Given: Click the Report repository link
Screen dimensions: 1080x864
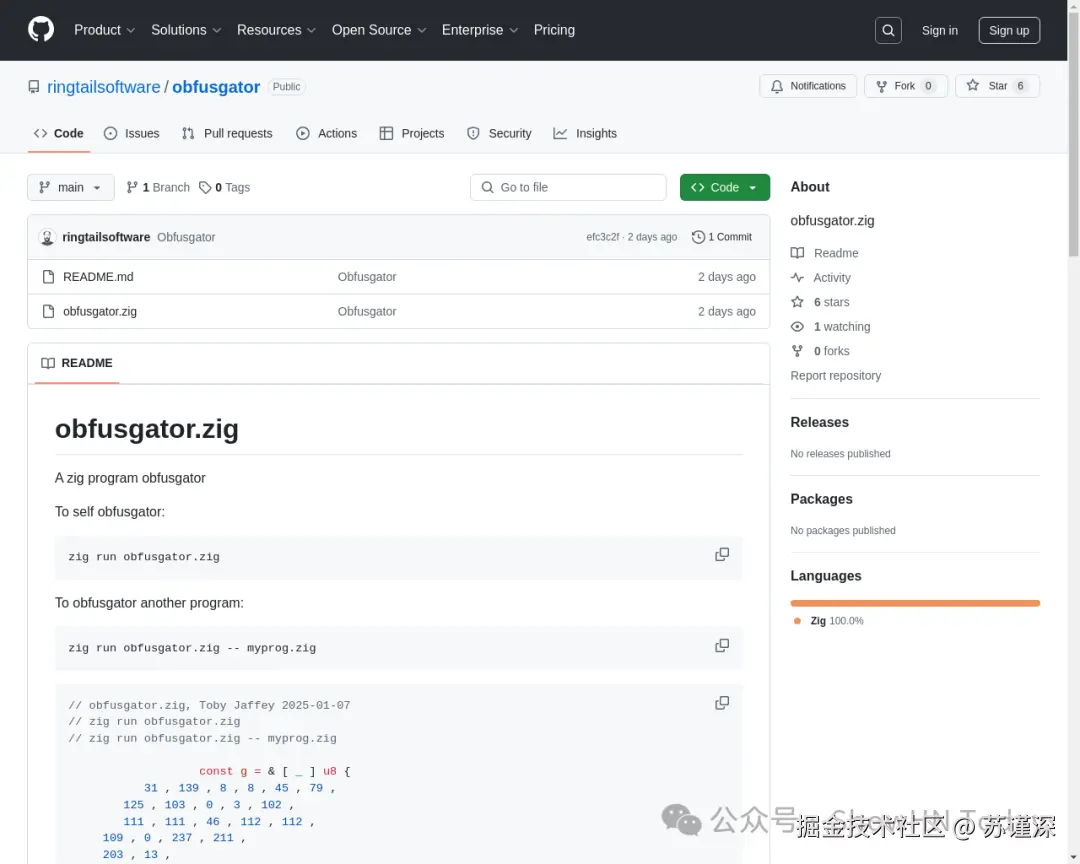Looking at the screenshot, I should 835,376.
